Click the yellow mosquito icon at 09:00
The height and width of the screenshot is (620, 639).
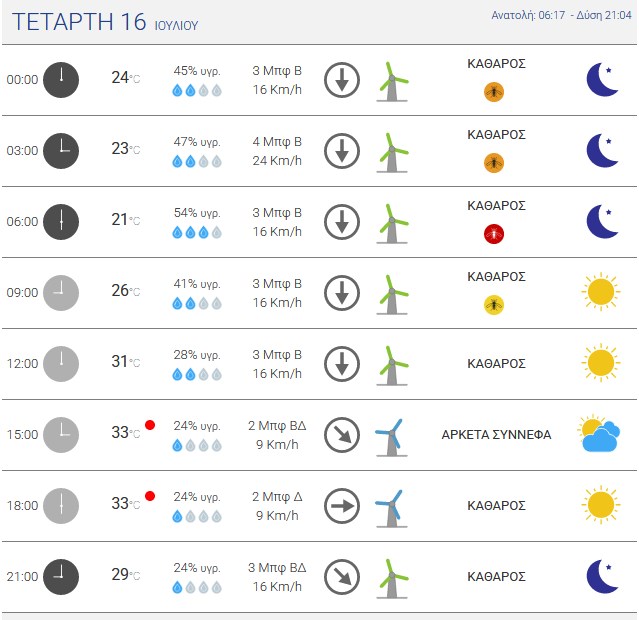[x=494, y=305]
